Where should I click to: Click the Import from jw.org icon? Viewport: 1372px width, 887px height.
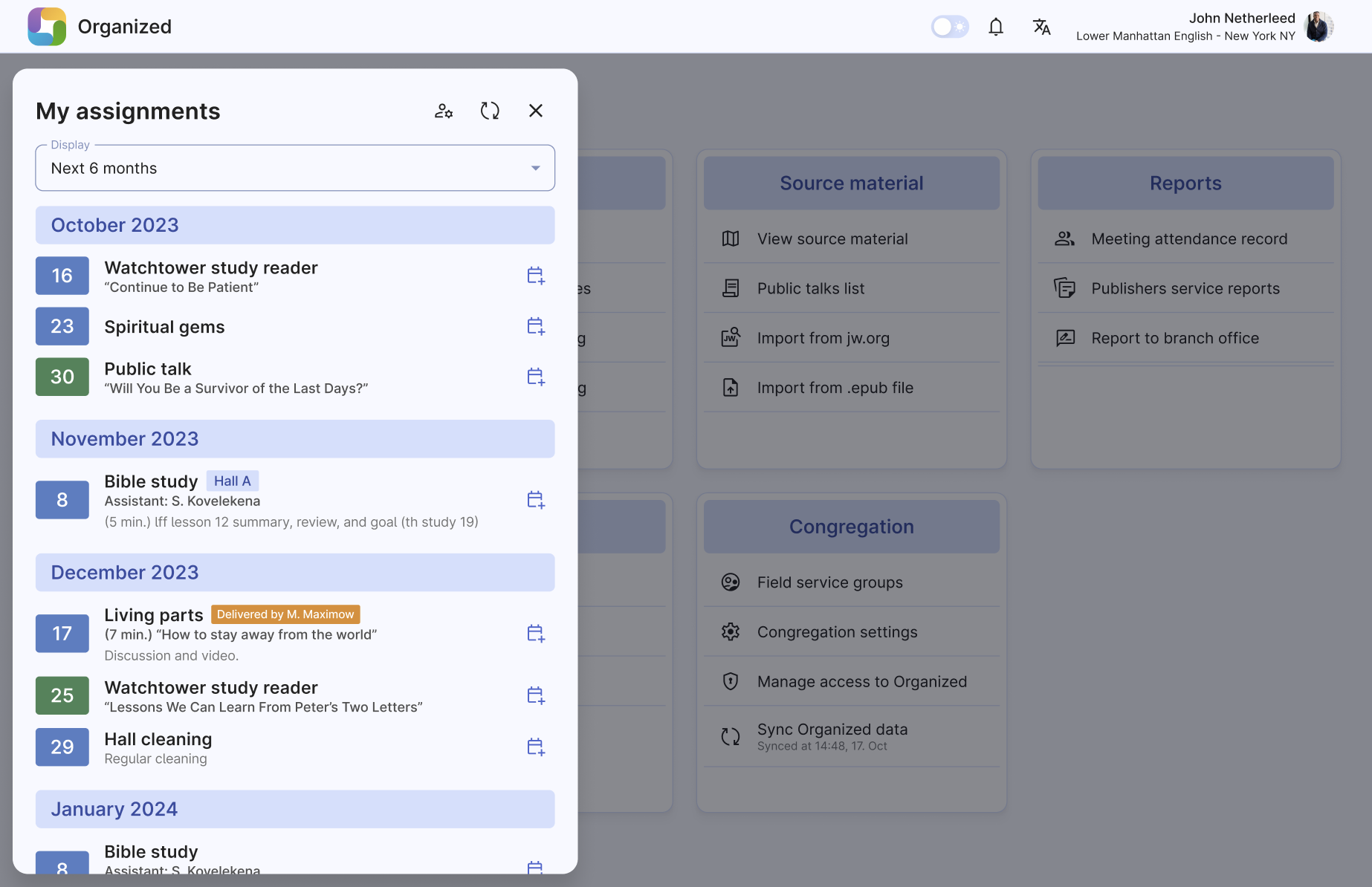(x=731, y=337)
